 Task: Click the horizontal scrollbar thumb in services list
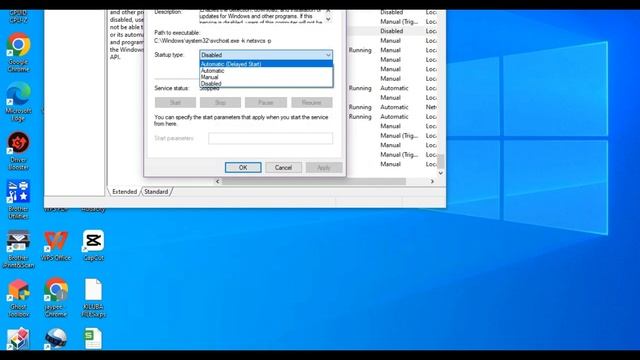click(x=314, y=181)
